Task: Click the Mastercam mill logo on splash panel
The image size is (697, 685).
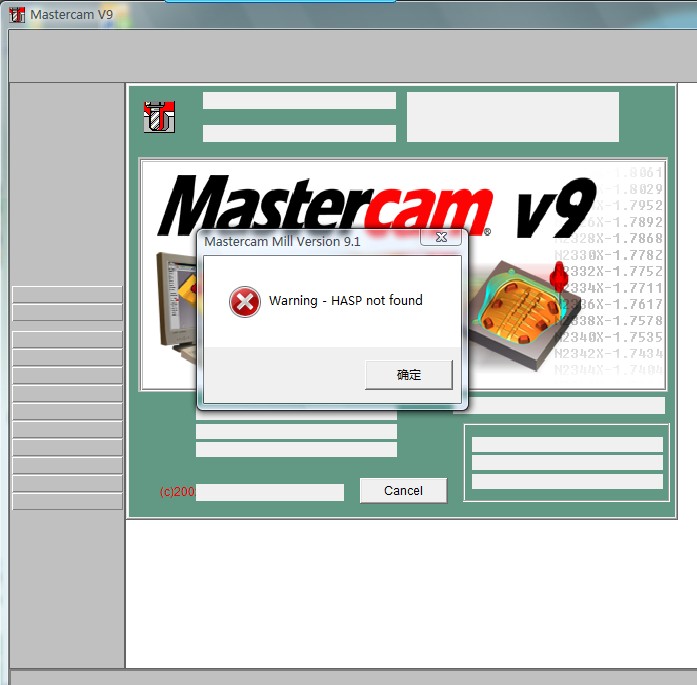Action: [x=159, y=117]
